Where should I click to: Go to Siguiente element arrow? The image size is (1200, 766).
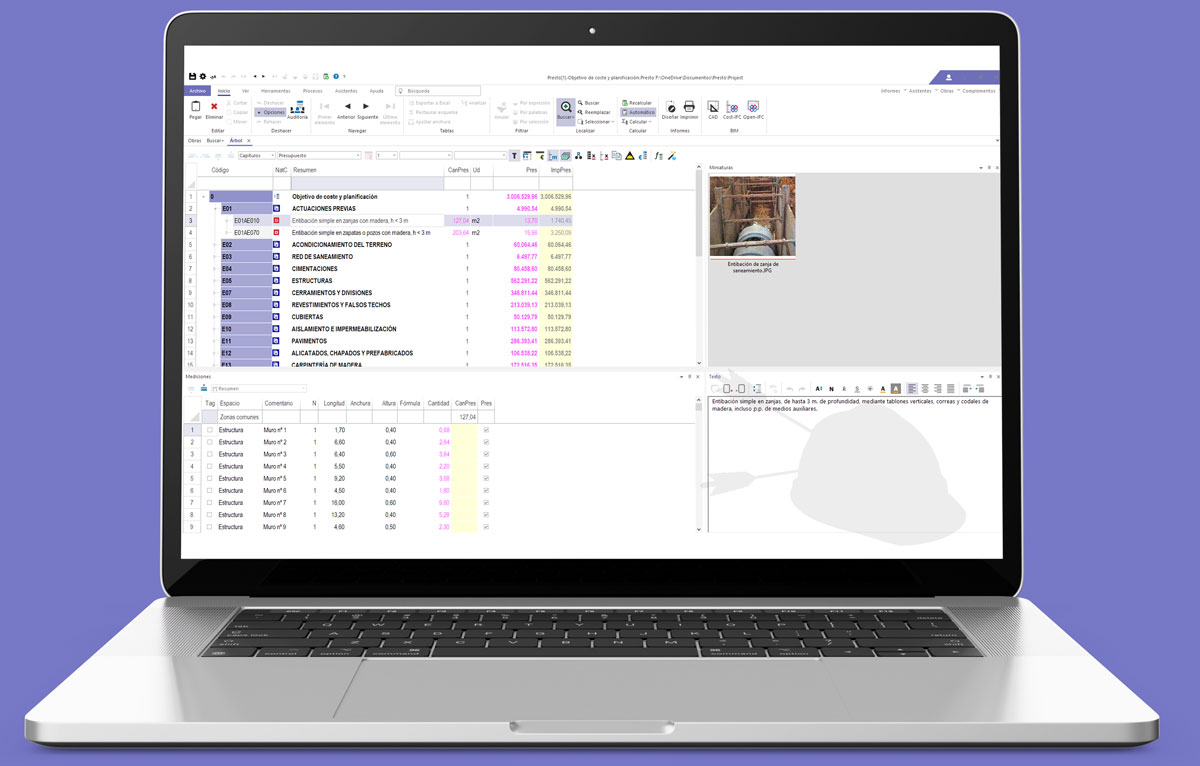pos(368,106)
